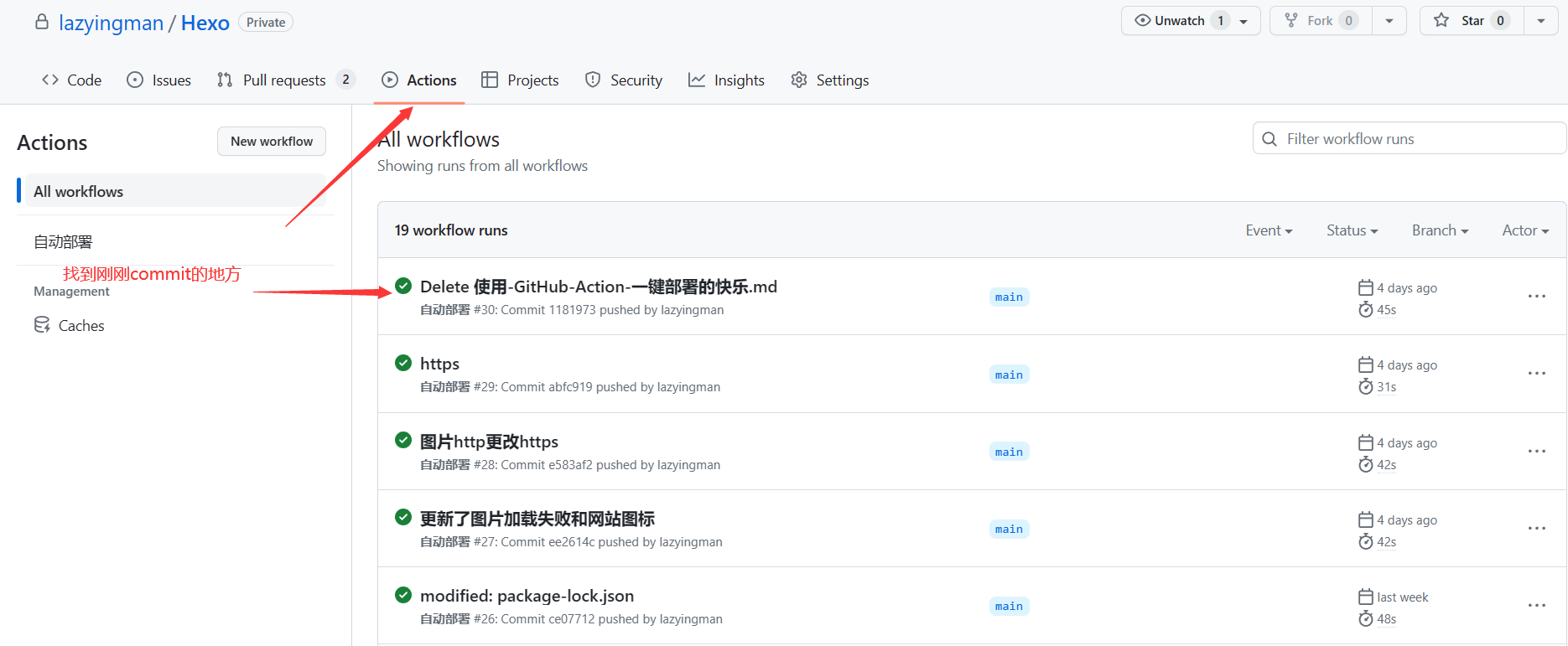The image size is (1568, 646).
Task: Open the 图片http更改https workflow run
Action: [x=489, y=442]
